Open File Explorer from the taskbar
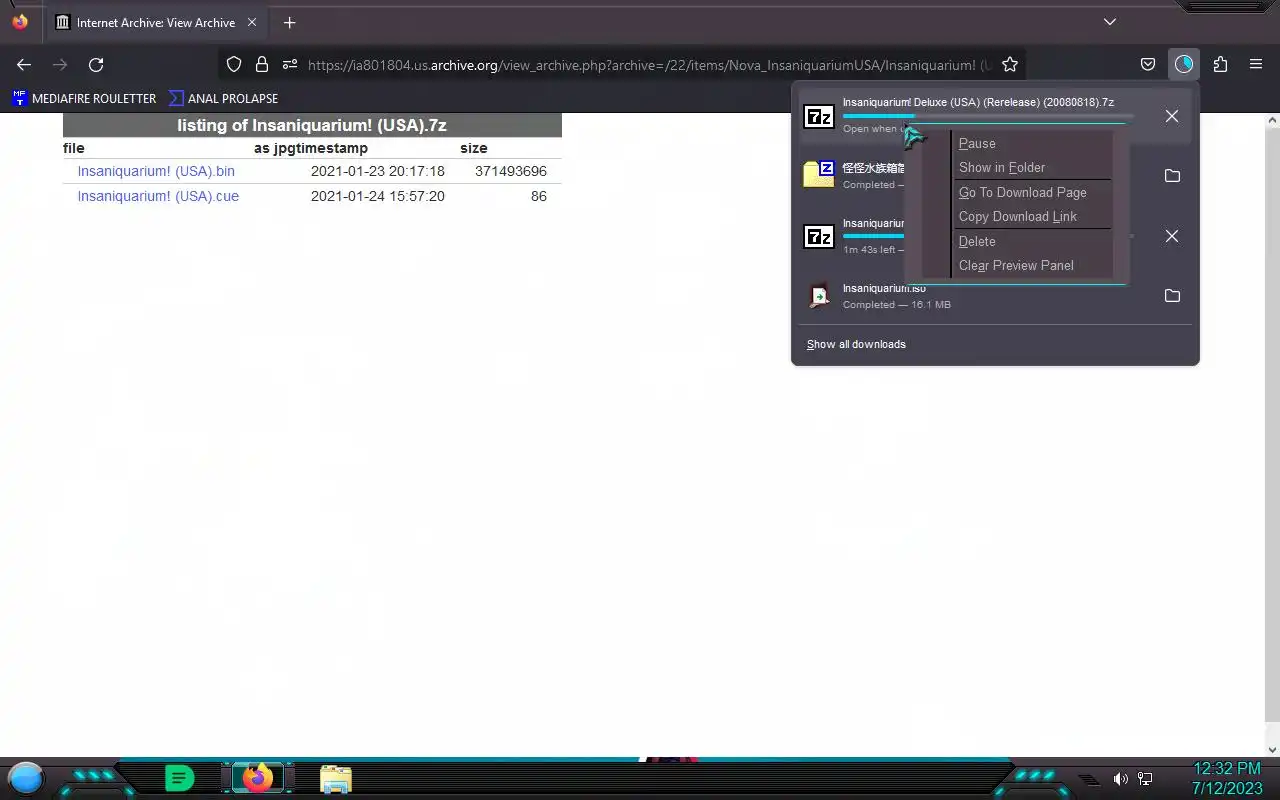The width and height of the screenshot is (1280, 800). [x=336, y=778]
